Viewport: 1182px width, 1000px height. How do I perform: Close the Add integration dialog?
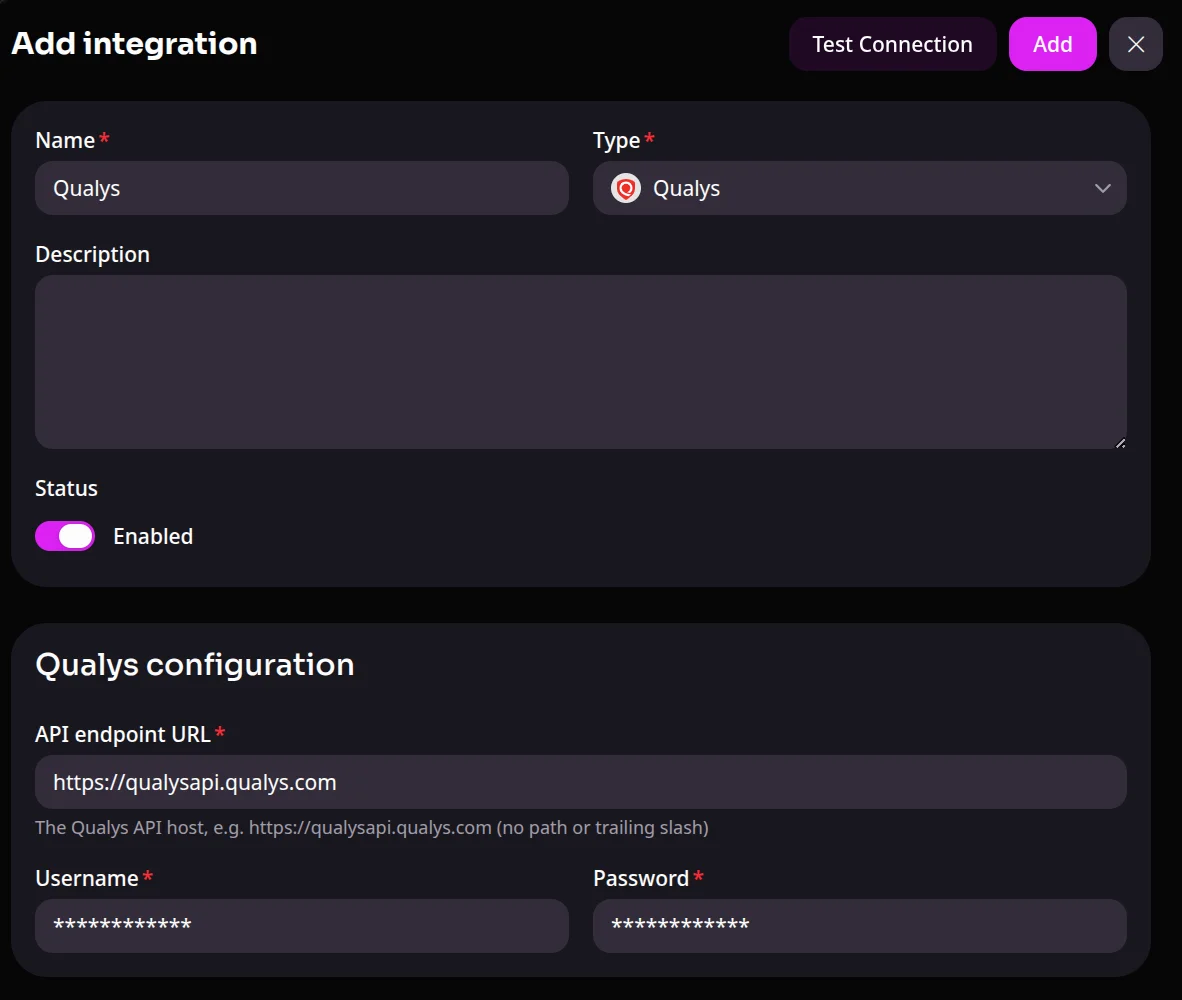point(1135,44)
